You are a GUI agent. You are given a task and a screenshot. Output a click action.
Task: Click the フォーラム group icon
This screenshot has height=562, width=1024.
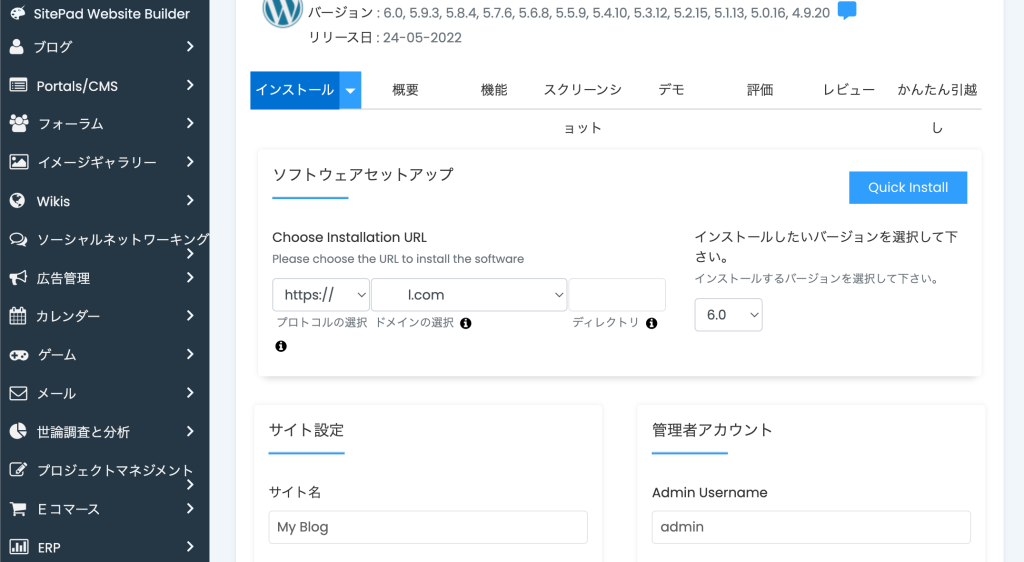click(x=19, y=123)
